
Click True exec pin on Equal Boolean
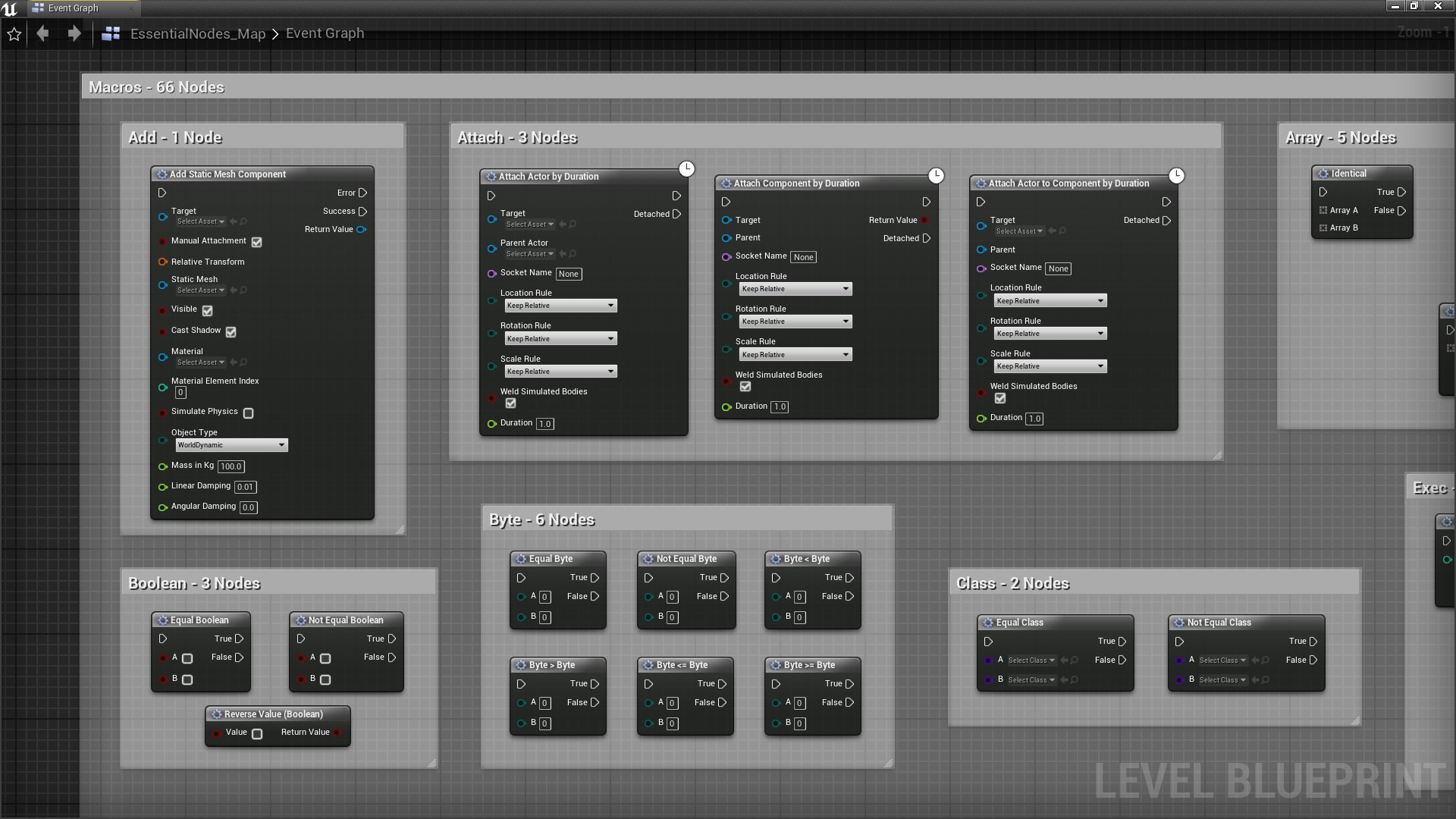[239, 639]
